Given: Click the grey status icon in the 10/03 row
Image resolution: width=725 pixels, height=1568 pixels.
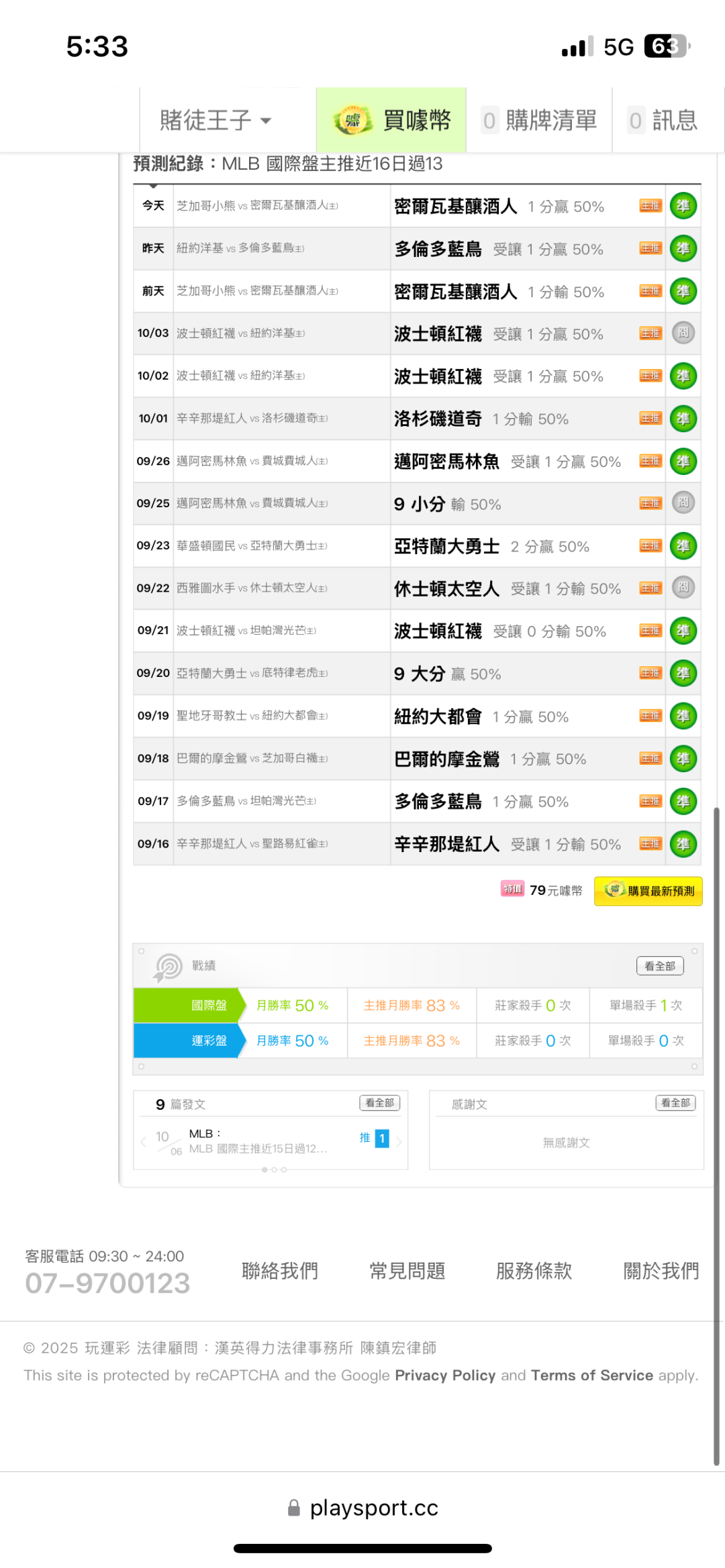Looking at the screenshot, I should click(x=683, y=333).
